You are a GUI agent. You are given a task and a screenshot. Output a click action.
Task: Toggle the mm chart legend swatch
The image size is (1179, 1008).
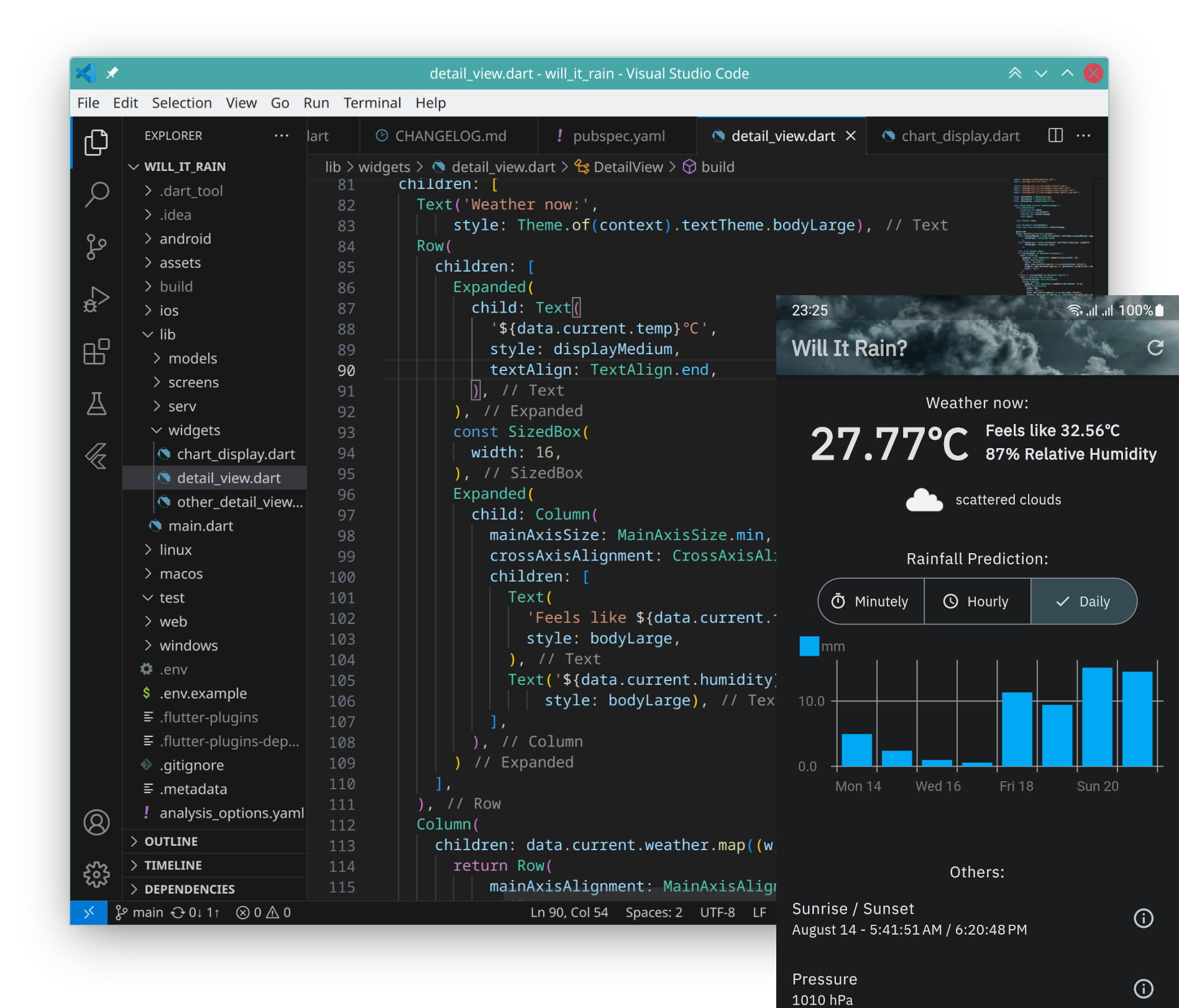pos(809,646)
